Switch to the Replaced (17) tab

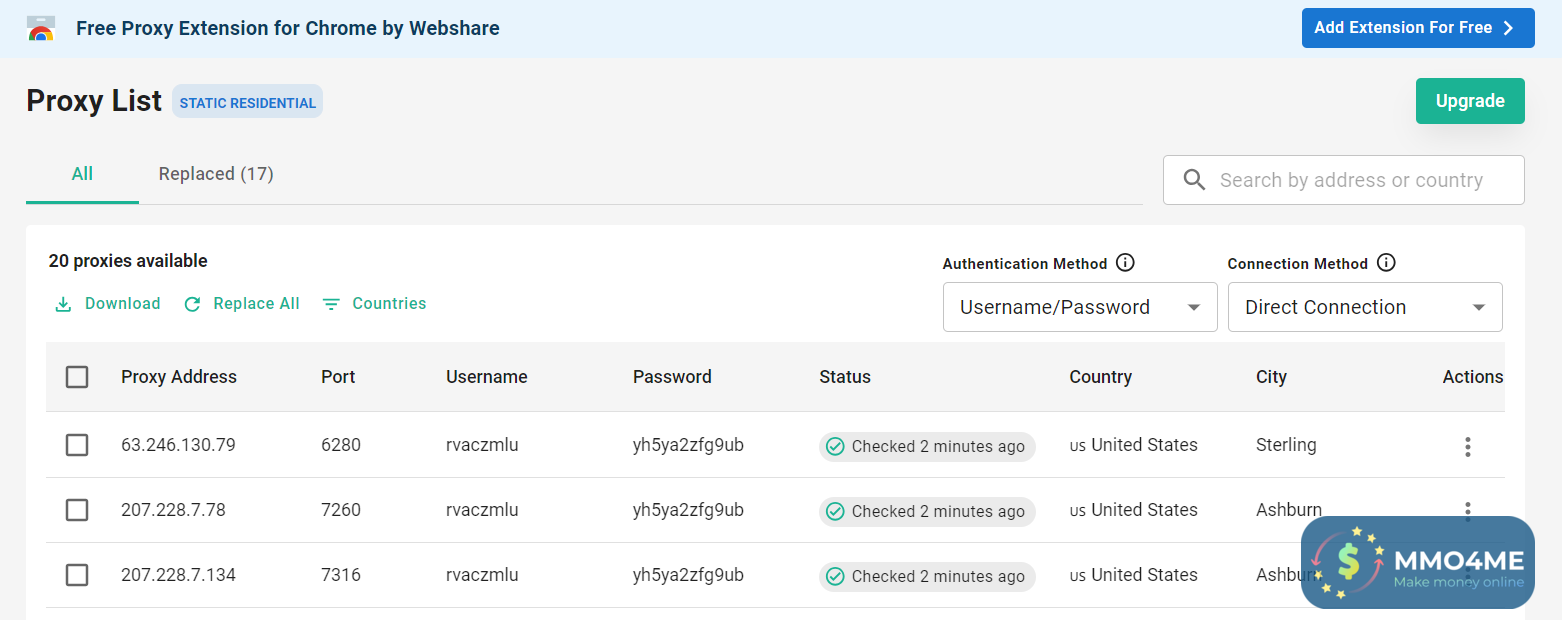tap(216, 174)
